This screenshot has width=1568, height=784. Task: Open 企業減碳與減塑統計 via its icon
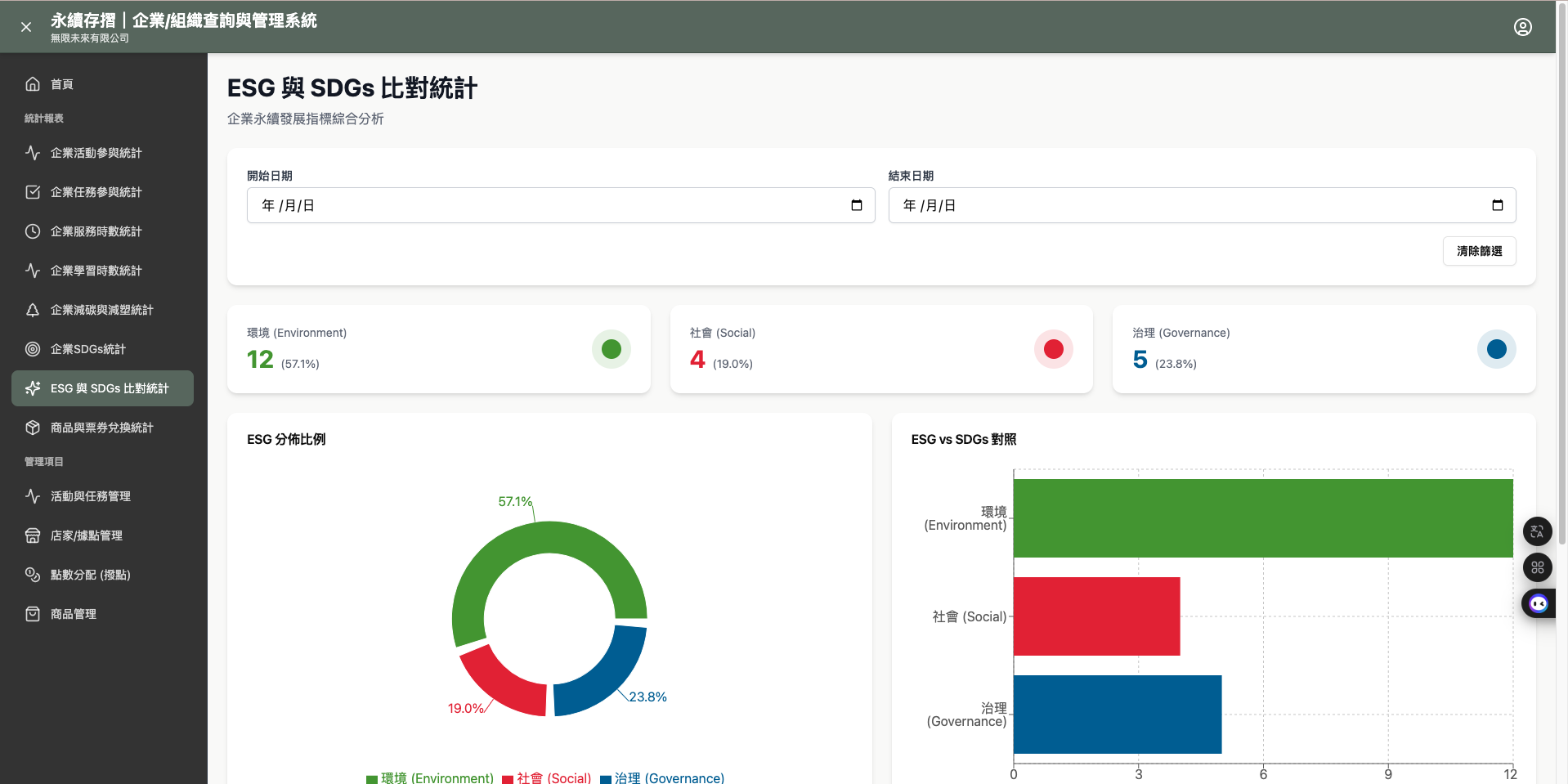click(33, 310)
